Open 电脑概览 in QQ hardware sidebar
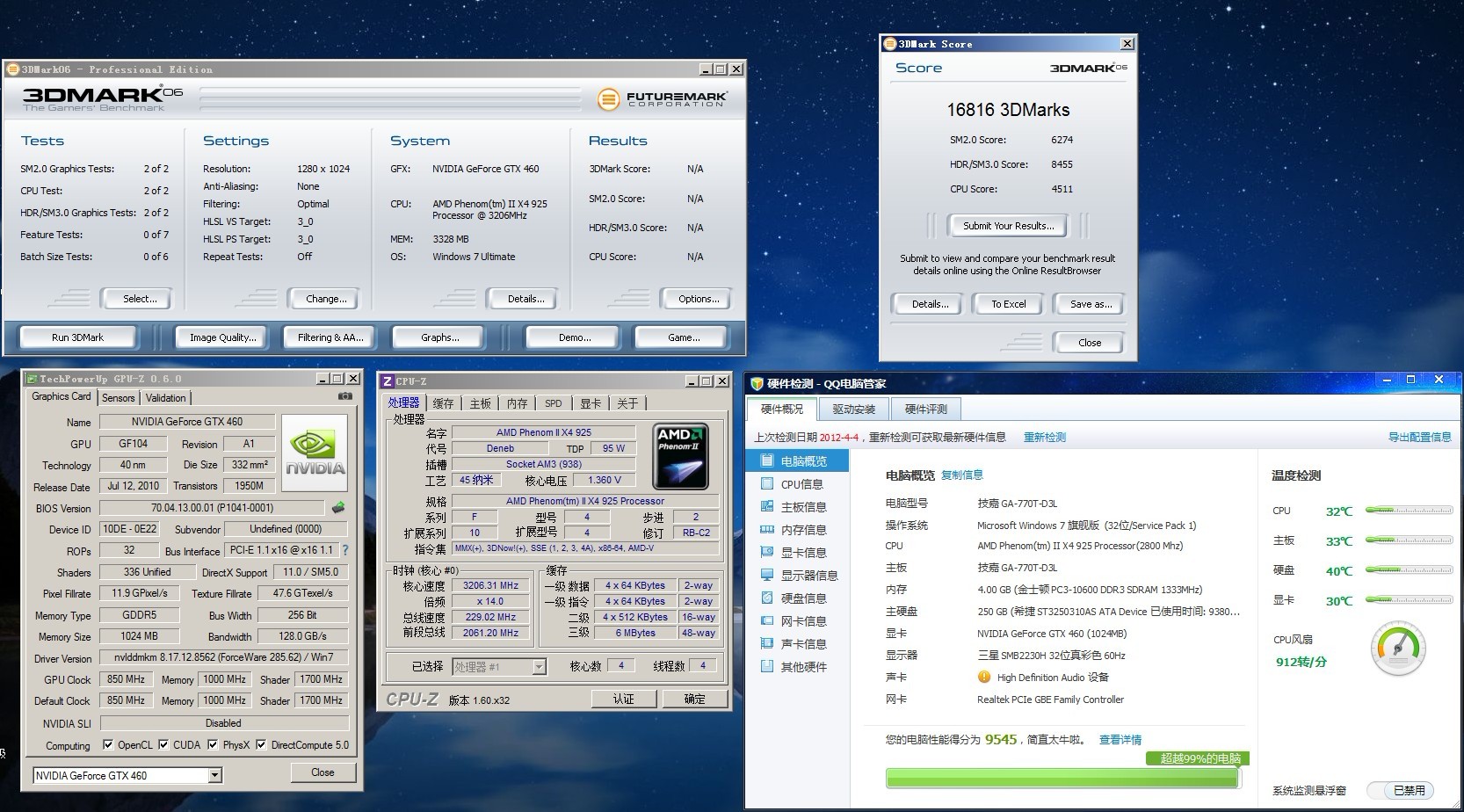This screenshot has height=812, width=1464. 798,460
